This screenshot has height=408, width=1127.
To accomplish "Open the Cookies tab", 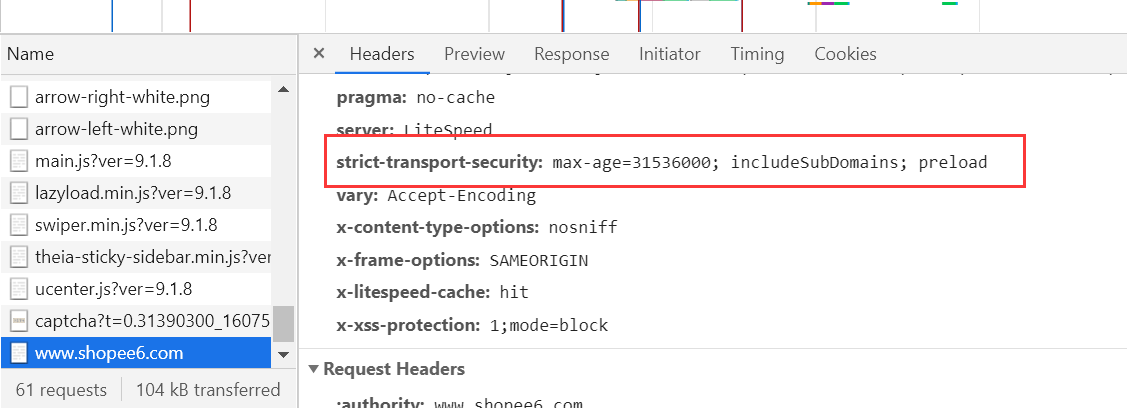I will (x=845, y=54).
